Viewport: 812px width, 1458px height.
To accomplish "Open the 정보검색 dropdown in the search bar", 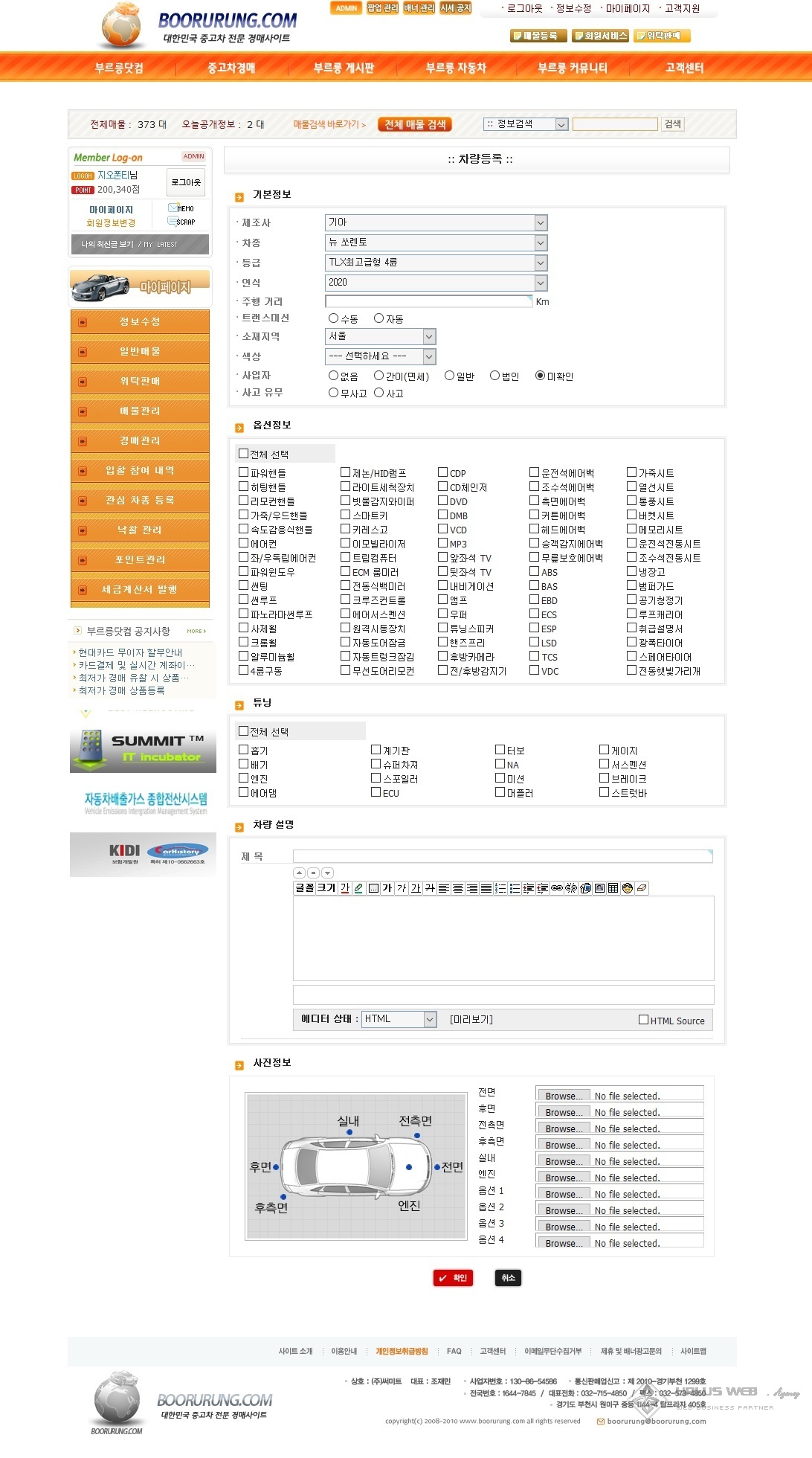I will 526,124.
